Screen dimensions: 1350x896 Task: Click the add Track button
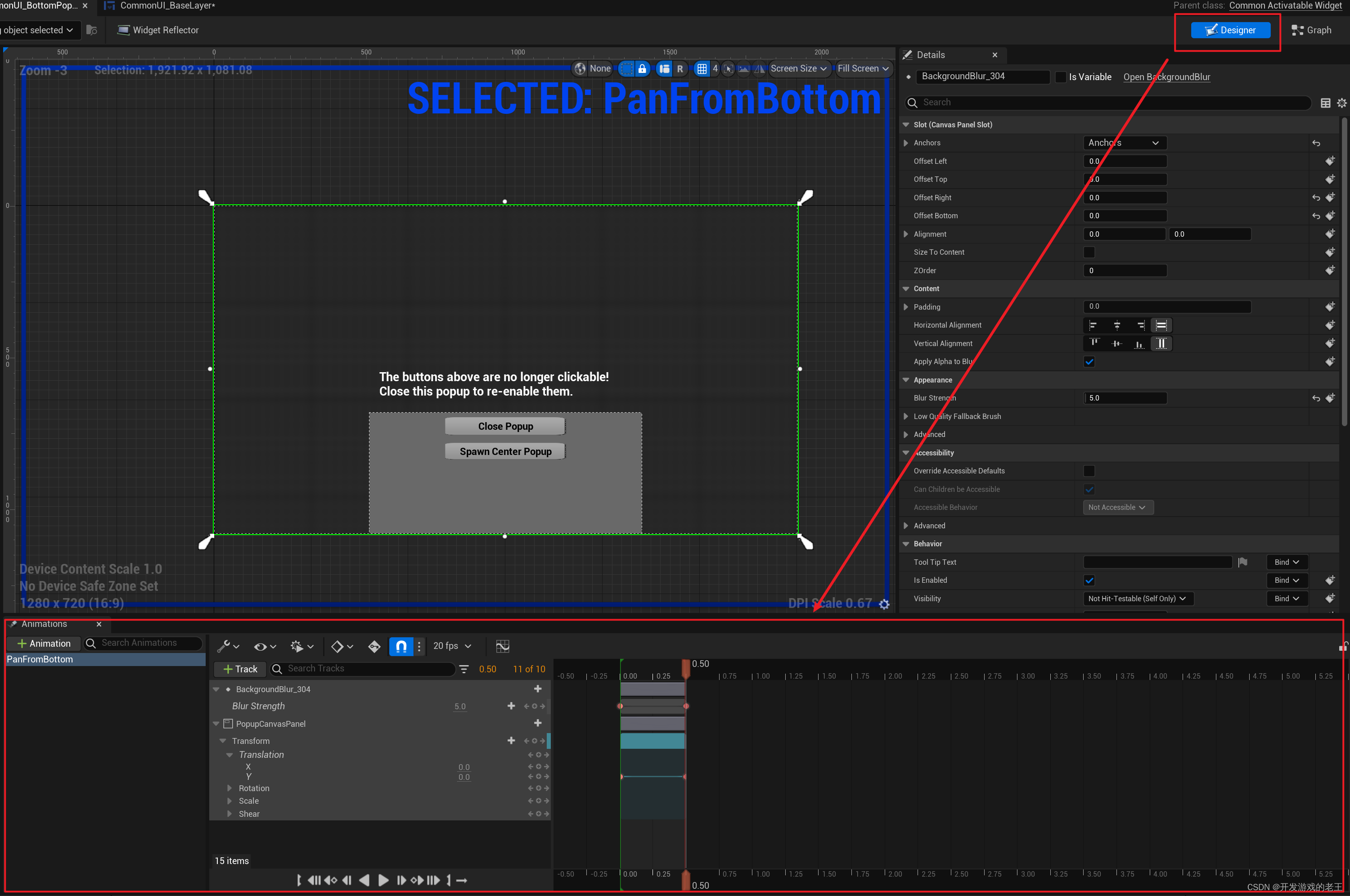240,669
